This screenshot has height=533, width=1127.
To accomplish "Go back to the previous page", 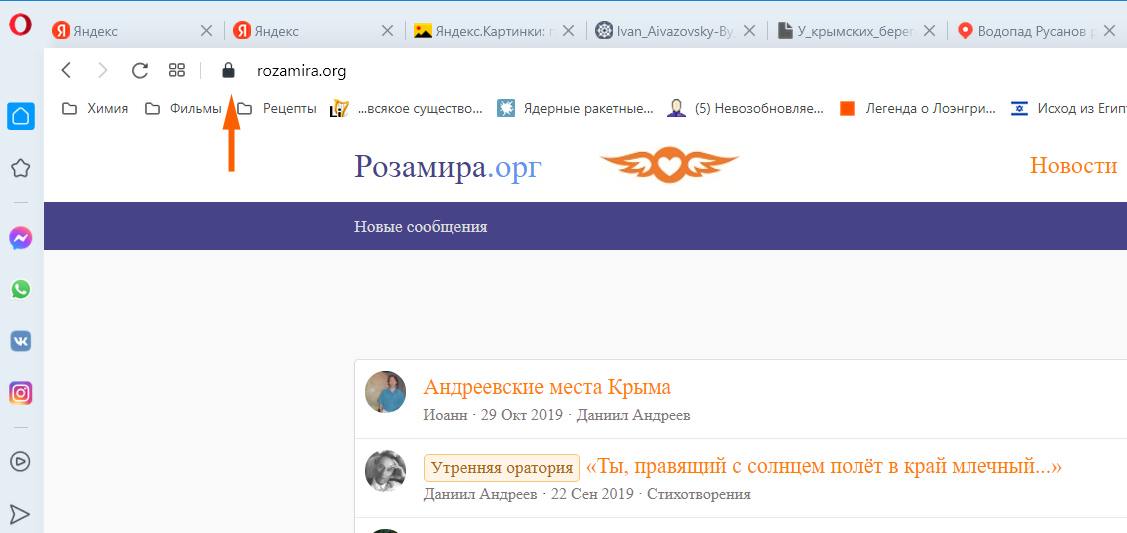I will click(66, 70).
